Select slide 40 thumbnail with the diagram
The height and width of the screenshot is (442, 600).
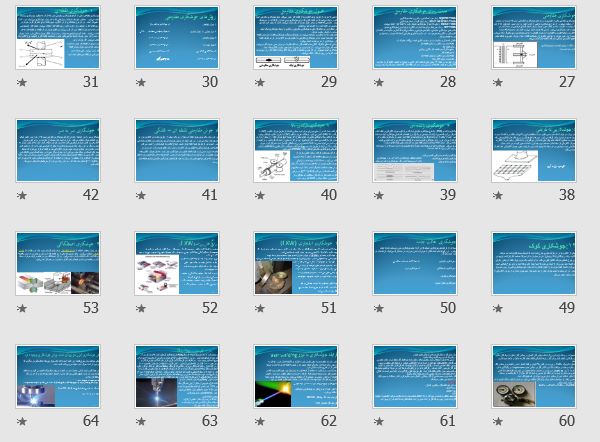[x=296, y=150]
